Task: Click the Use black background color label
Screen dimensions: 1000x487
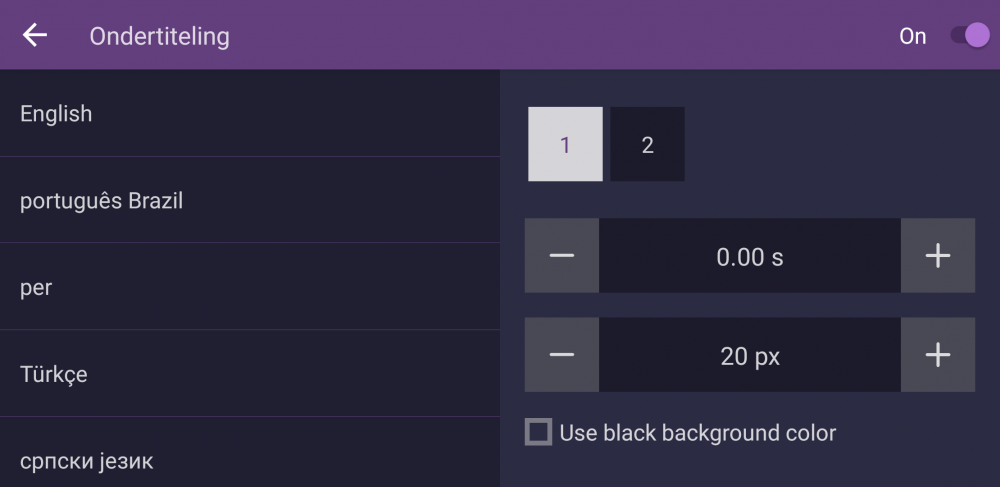Action: (697, 433)
